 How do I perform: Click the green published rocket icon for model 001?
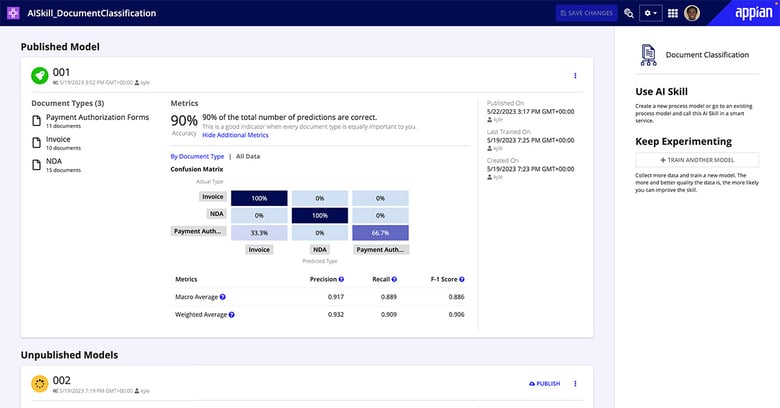(x=40, y=76)
